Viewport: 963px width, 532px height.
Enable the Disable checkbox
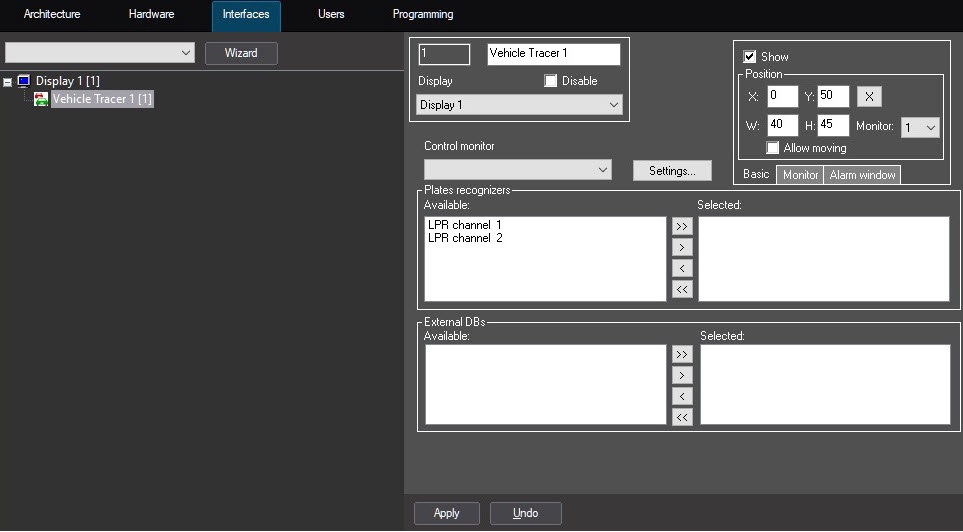pos(551,81)
